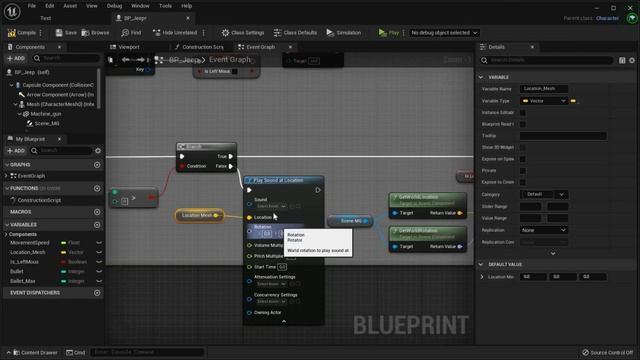Add a new function with plus icon
This screenshot has height=360, width=640.
tap(97, 188)
